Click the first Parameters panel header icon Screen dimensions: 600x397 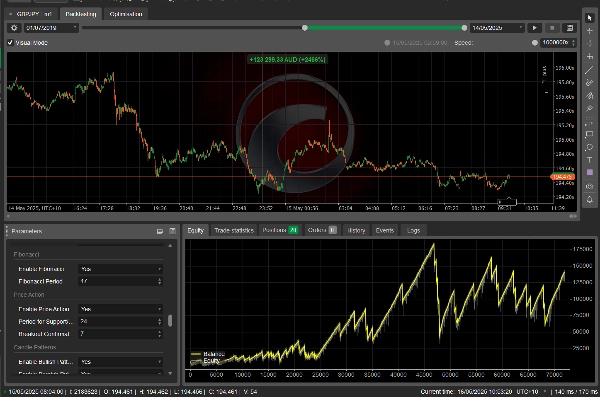[x=160, y=231]
